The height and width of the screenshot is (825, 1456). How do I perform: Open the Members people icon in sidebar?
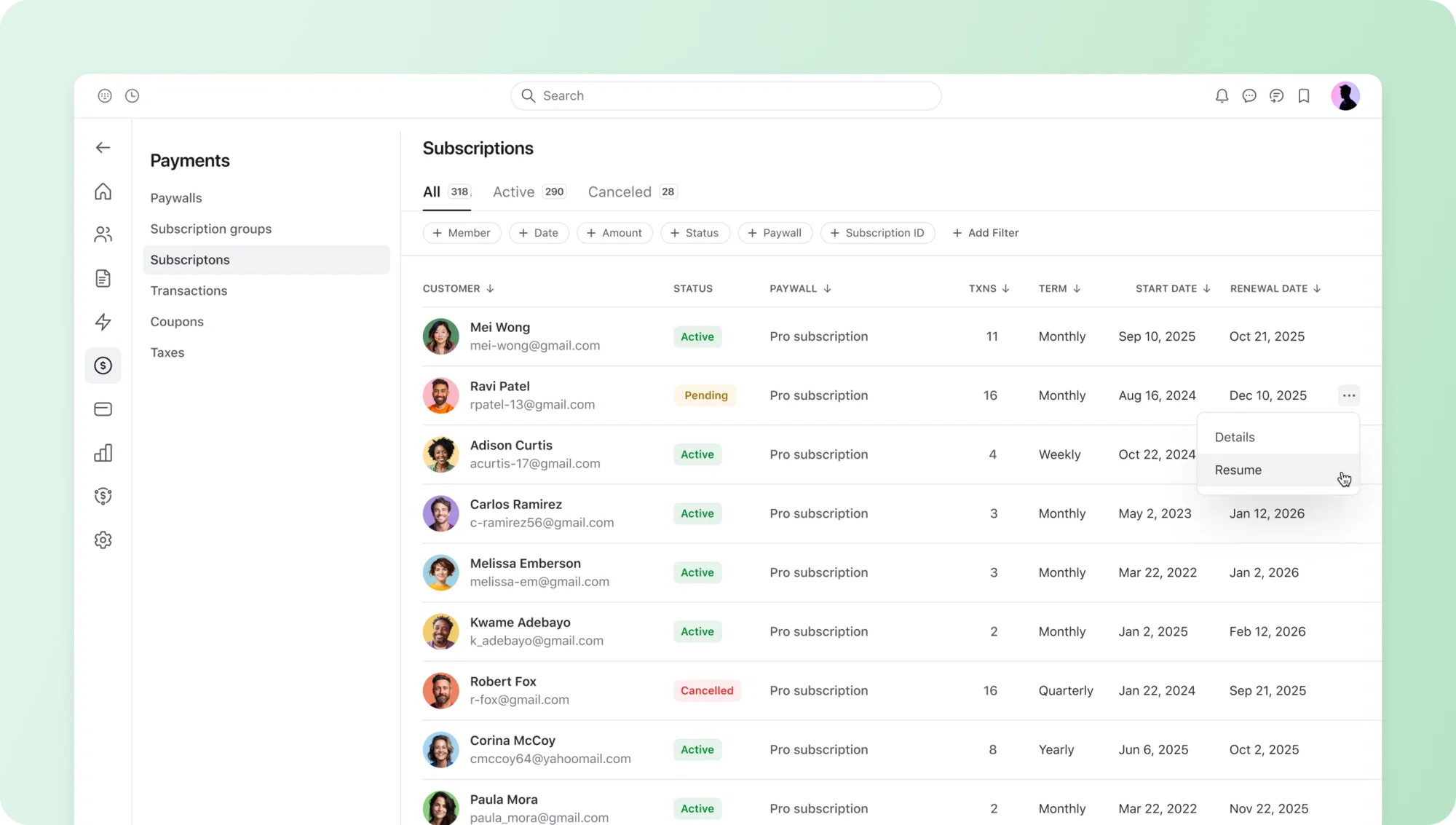pyautogui.click(x=103, y=234)
